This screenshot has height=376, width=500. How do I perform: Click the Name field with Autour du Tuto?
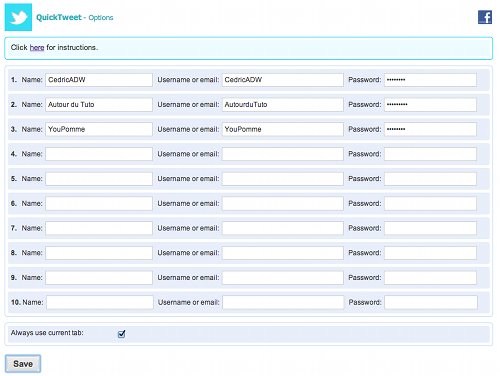99,105
